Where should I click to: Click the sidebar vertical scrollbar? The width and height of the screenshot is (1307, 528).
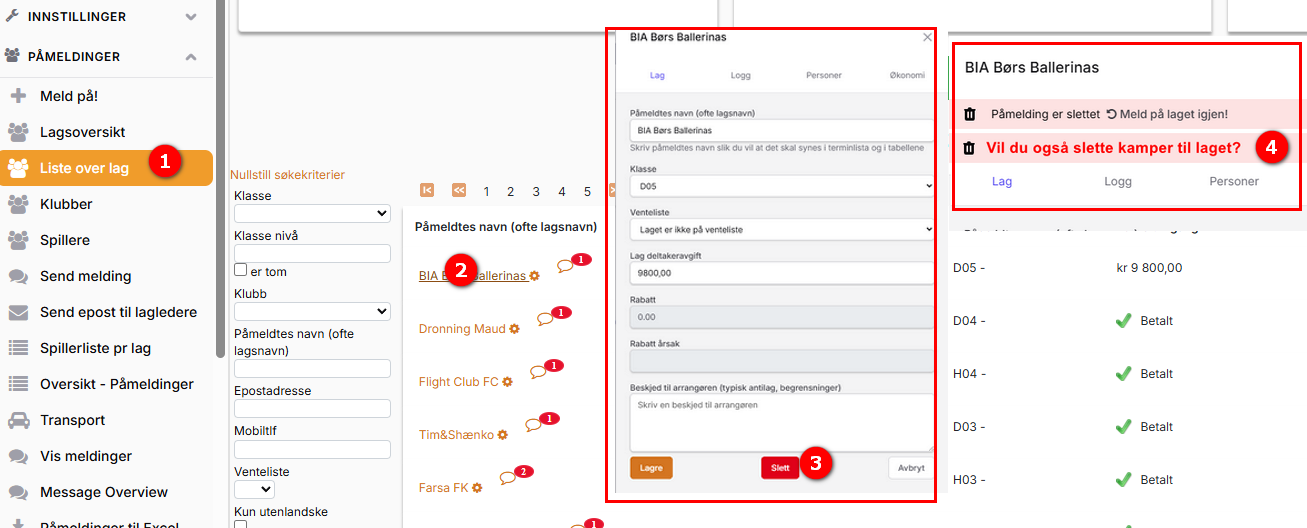[220, 178]
